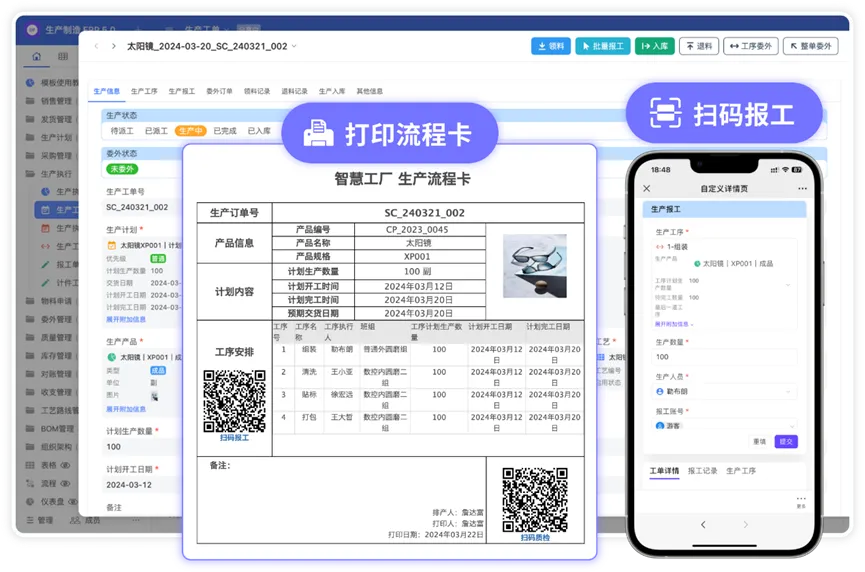
Task: Open the 采购管理 folder in sidebar
Action: coord(51,156)
